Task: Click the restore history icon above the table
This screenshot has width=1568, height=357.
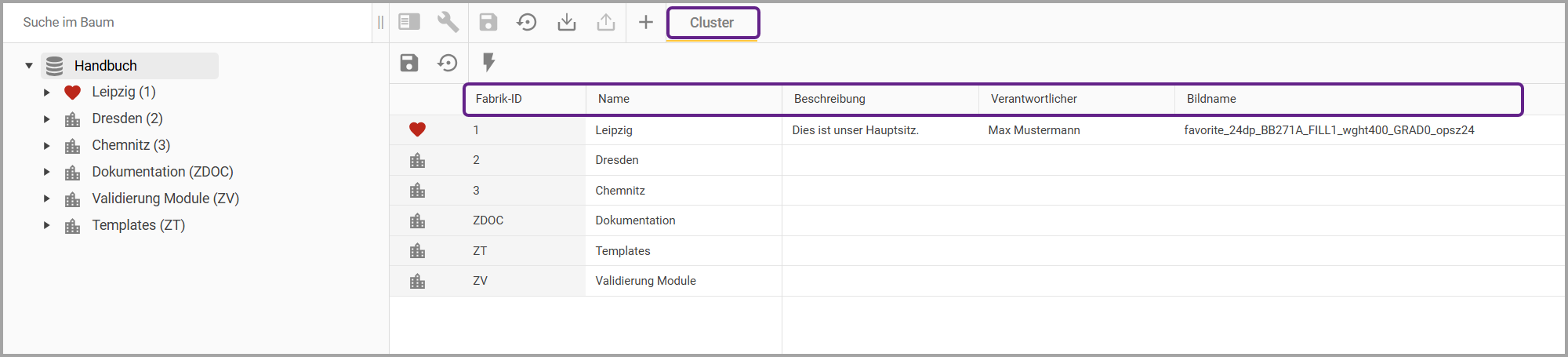Action: pos(448,63)
